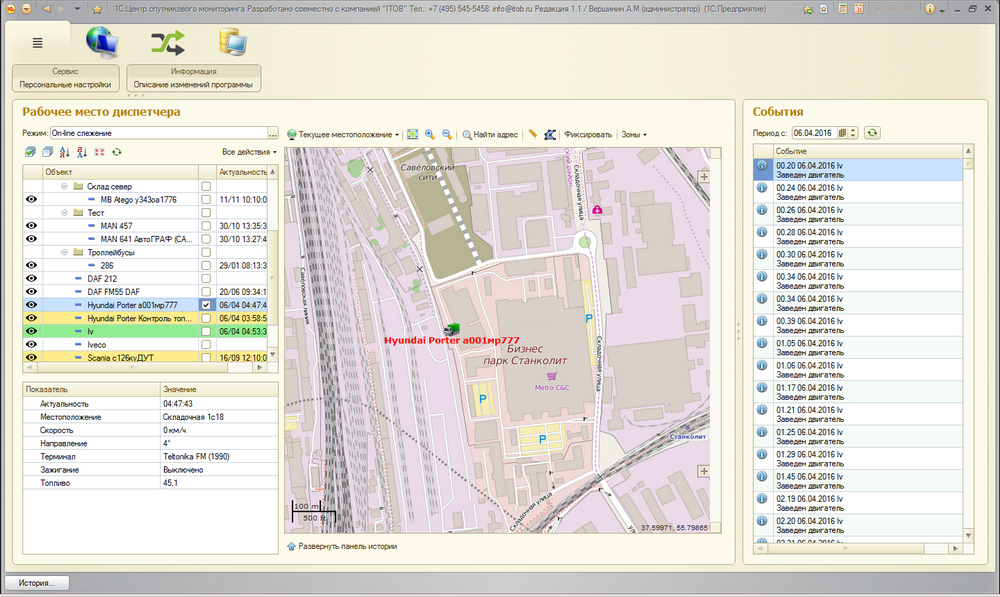Open the navigation history dropdown arrow
The image size is (1000, 597).
click(77, 9)
